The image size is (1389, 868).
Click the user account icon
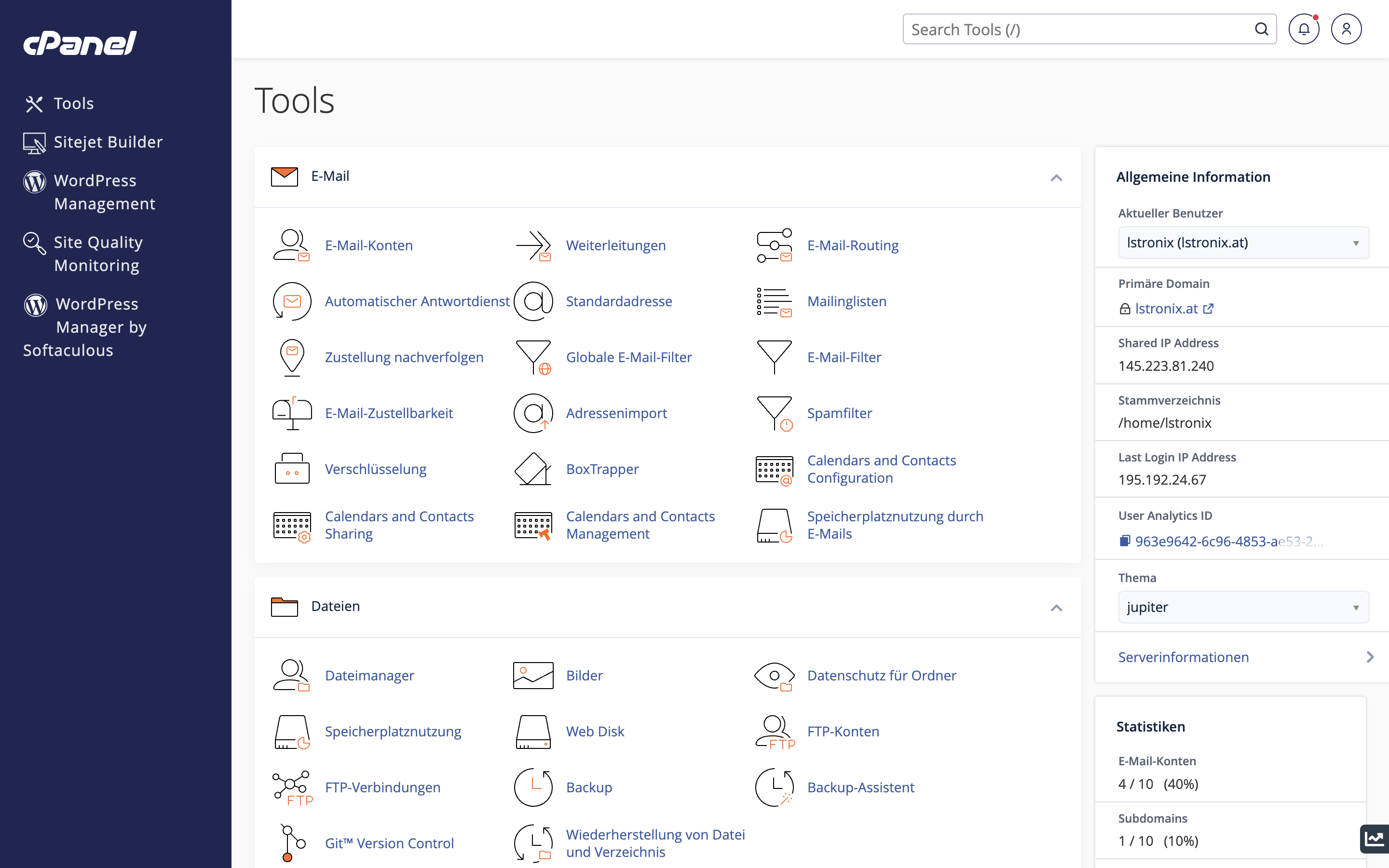click(x=1346, y=29)
